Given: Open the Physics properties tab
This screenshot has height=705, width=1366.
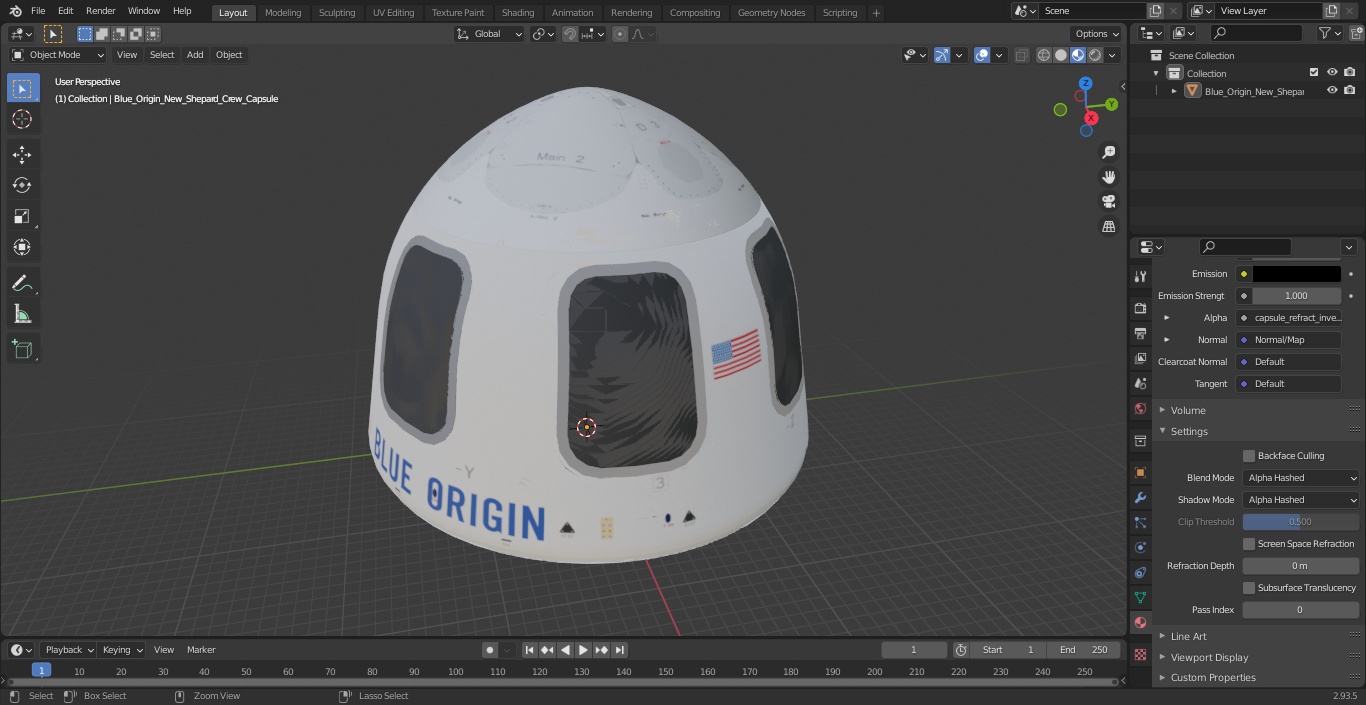Looking at the screenshot, I should 1140,547.
